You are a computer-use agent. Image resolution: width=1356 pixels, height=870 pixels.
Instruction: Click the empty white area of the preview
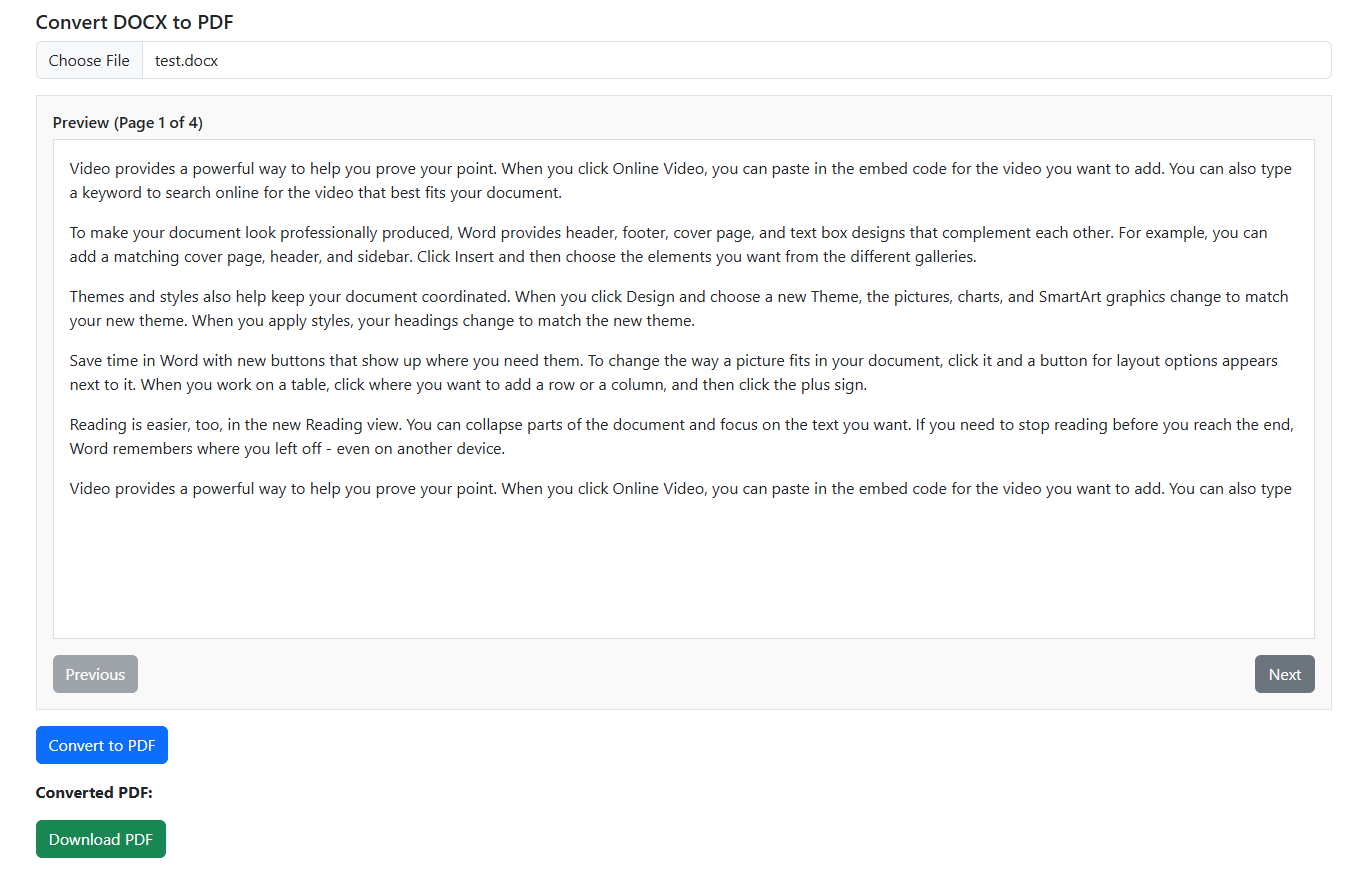click(x=683, y=570)
